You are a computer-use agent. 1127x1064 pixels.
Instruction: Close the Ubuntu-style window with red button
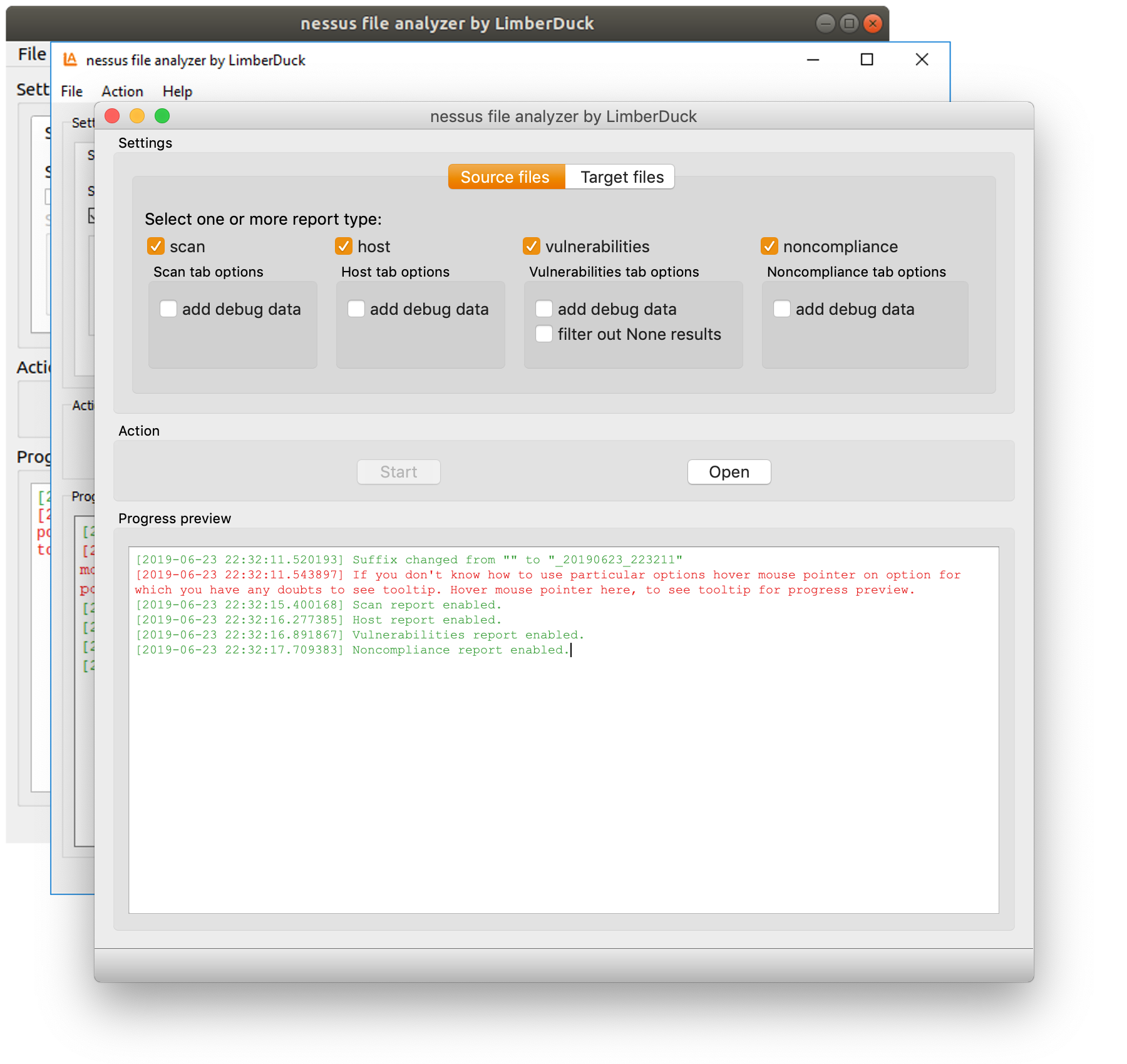pos(872,24)
